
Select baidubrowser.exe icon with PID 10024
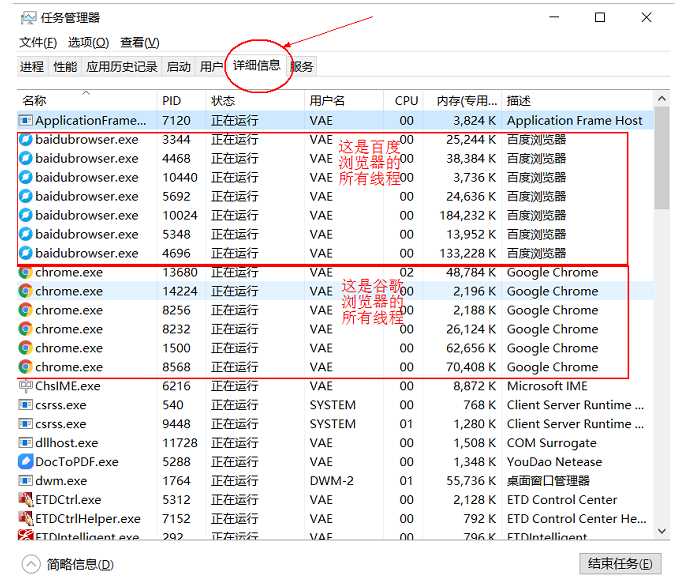pos(26,215)
